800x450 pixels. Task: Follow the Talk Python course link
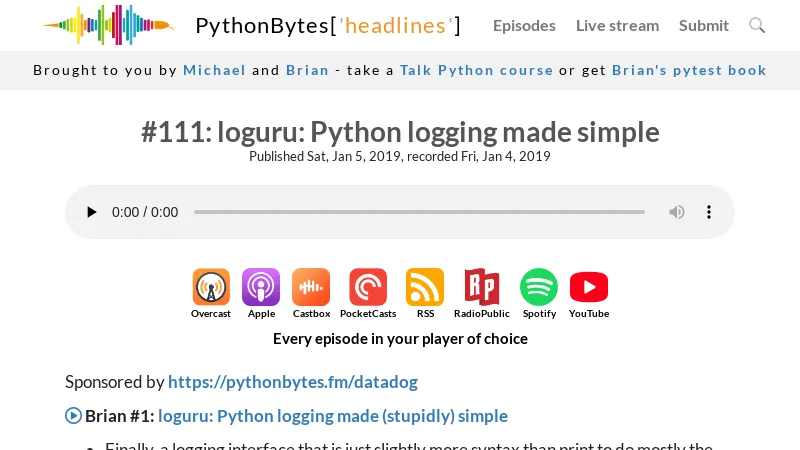click(x=476, y=70)
